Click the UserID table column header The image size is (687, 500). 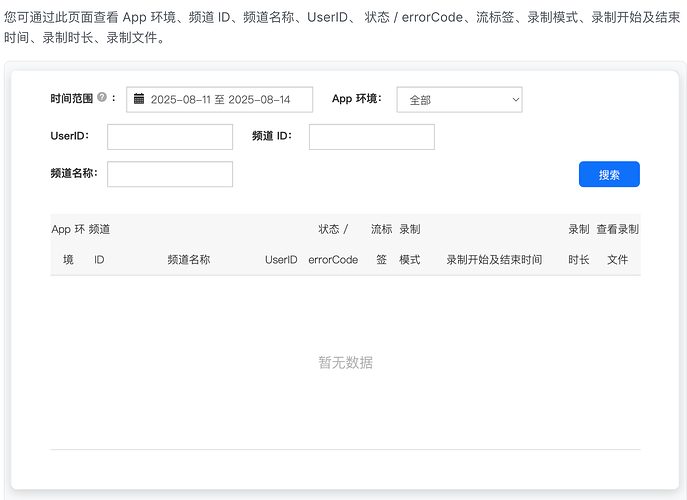281,259
